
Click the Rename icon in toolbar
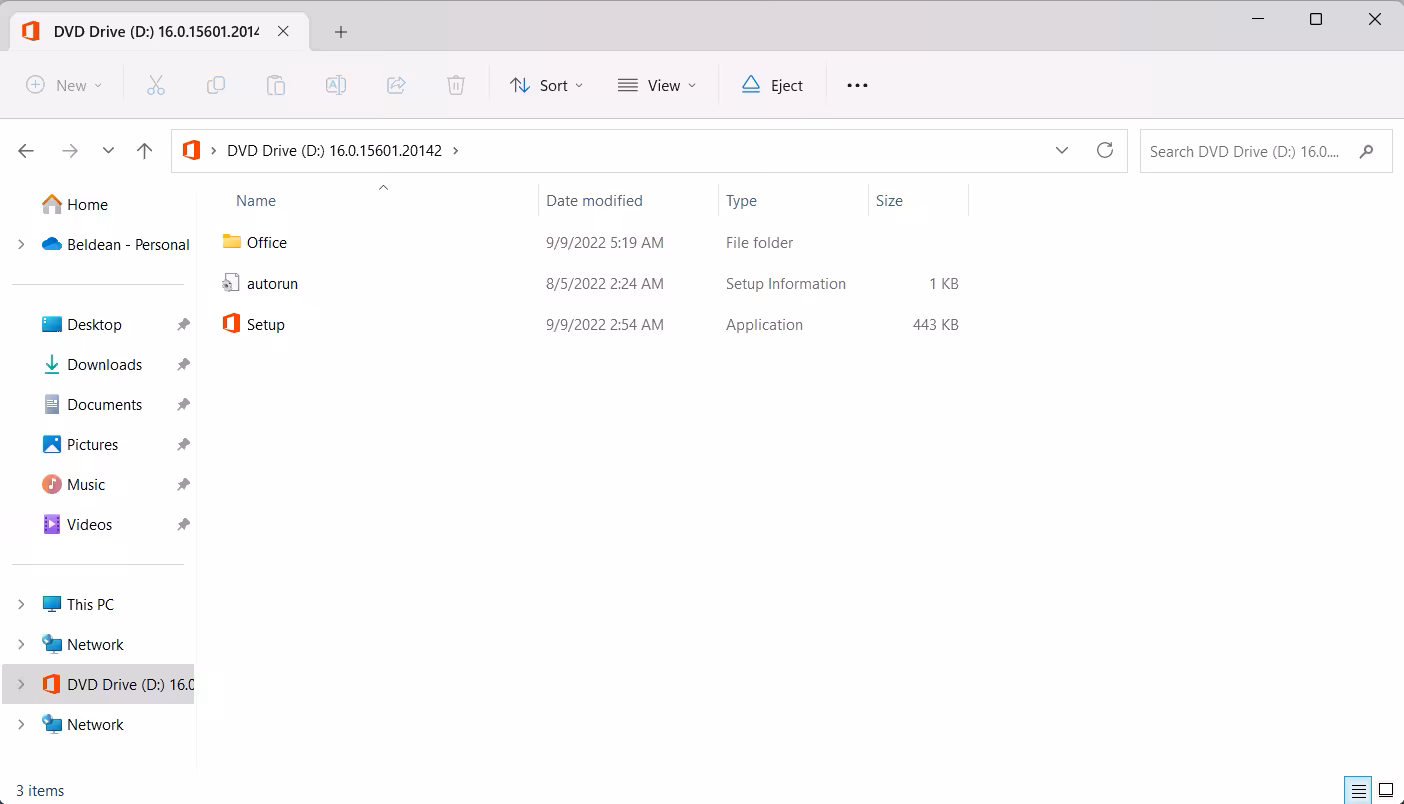(336, 85)
